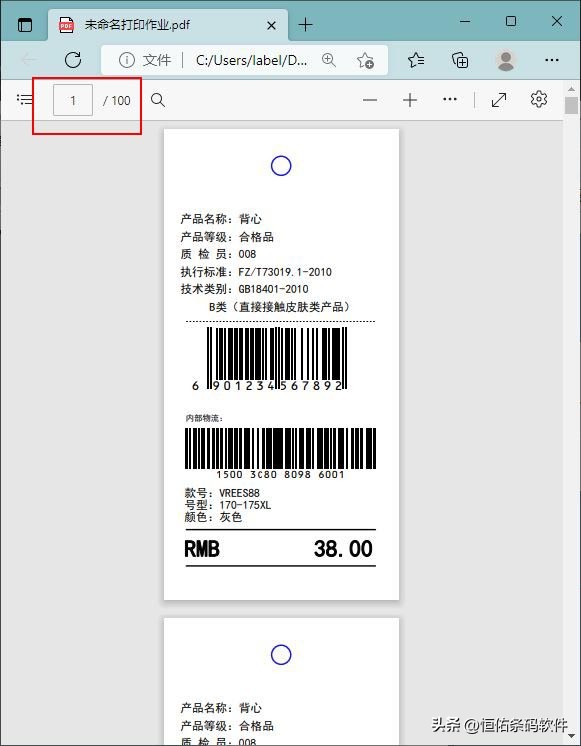Click 款号 VREES88 text

tap(222, 493)
